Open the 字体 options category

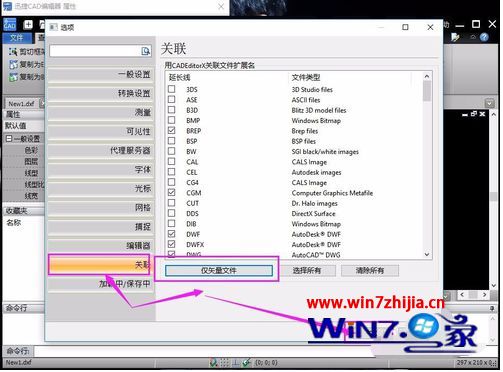(x=101, y=169)
